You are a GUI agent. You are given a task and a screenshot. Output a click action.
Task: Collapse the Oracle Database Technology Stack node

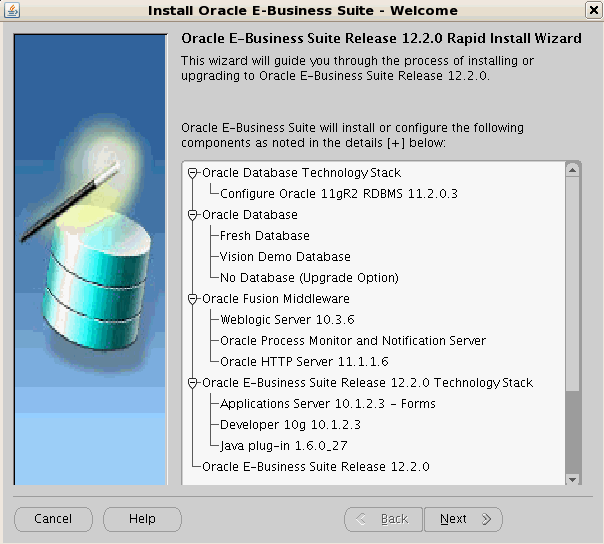click(x=193, y=173)
